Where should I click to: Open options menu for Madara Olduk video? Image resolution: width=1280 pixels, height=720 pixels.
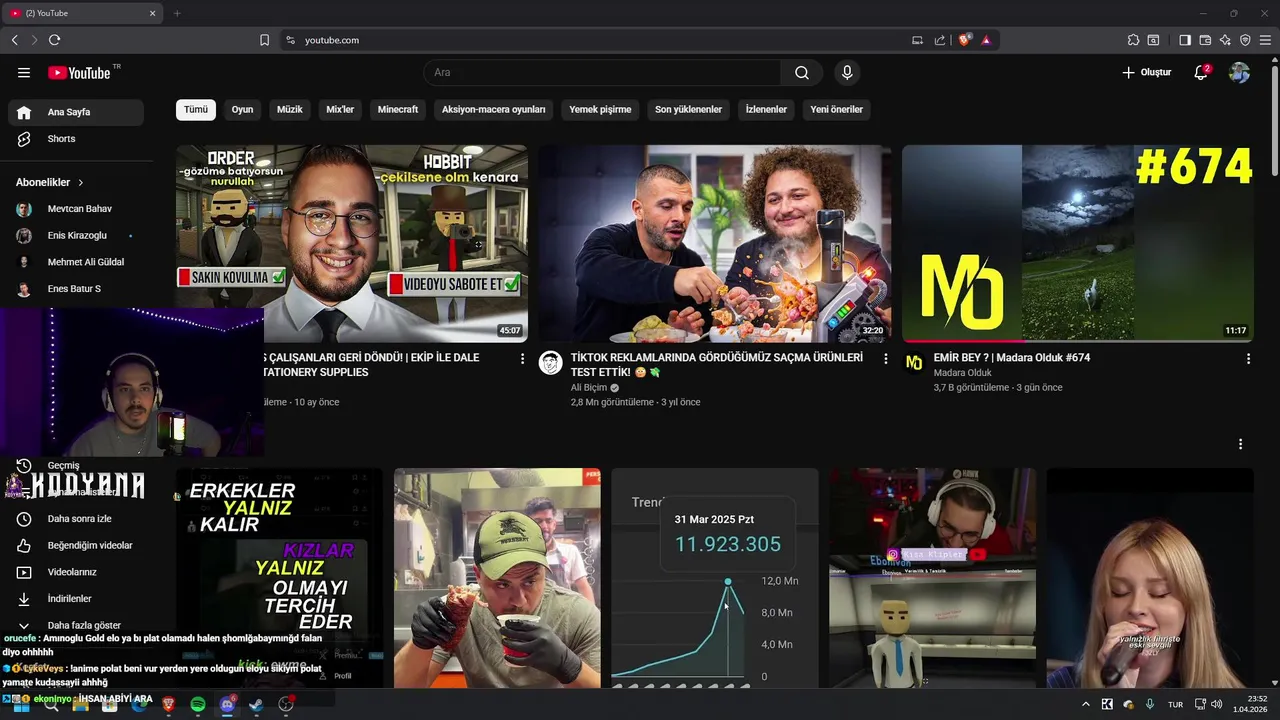1248,358
